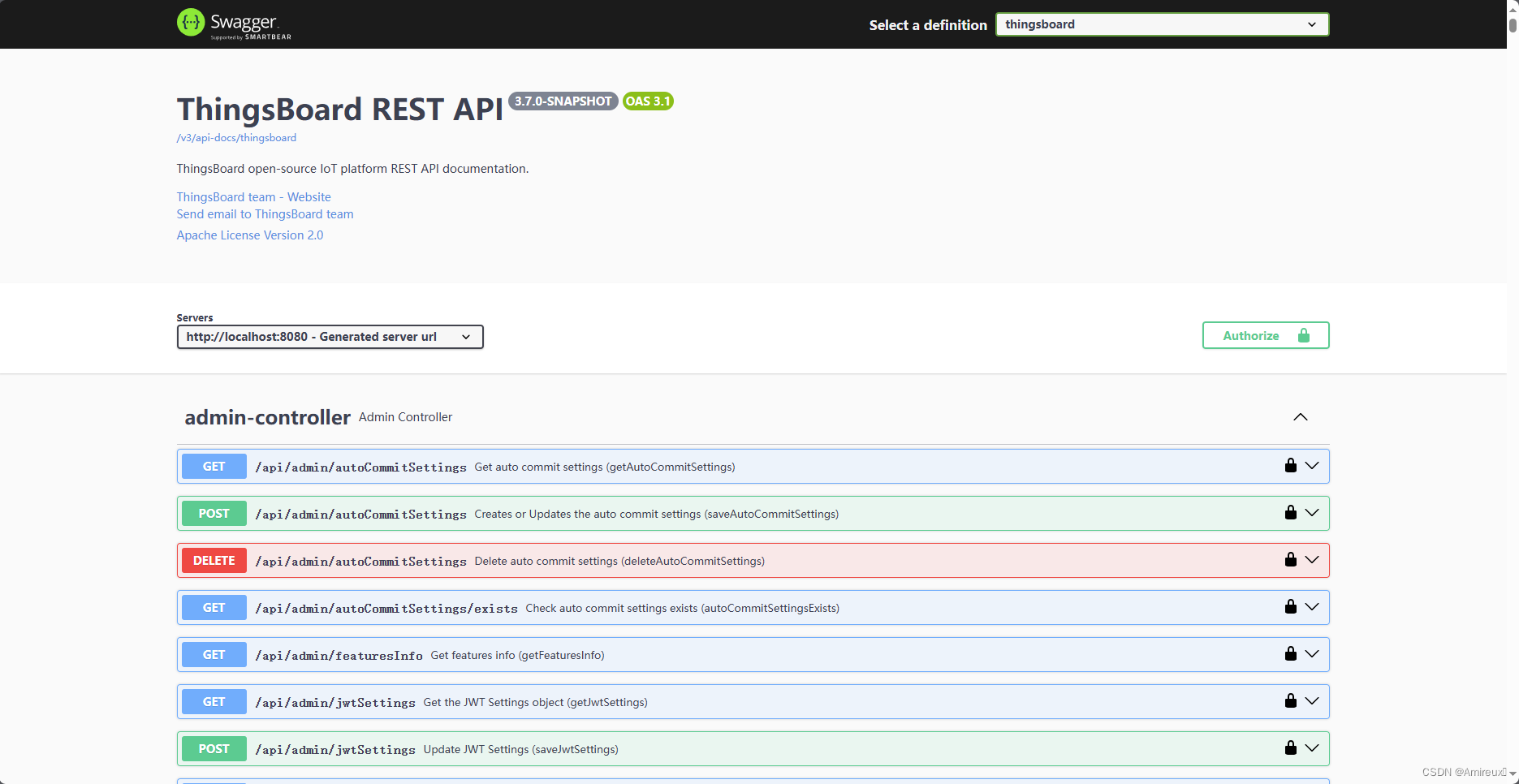Open ThingsBoard team - Website link

pyautogui.click(x=253, y=197)
